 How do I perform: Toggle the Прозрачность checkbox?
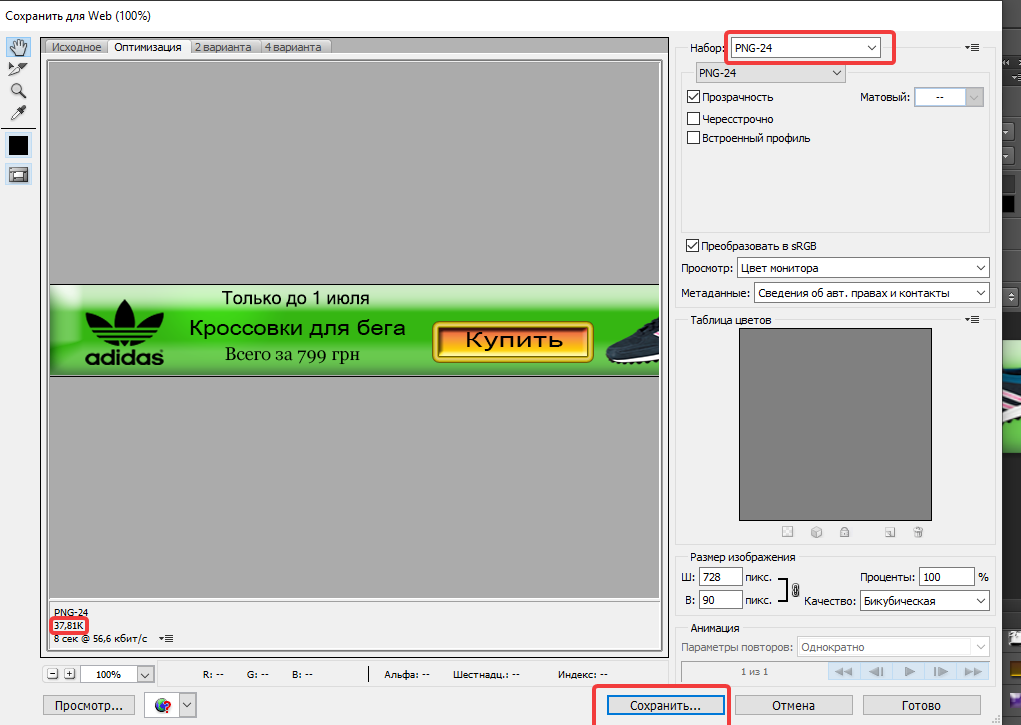[693, 97]
